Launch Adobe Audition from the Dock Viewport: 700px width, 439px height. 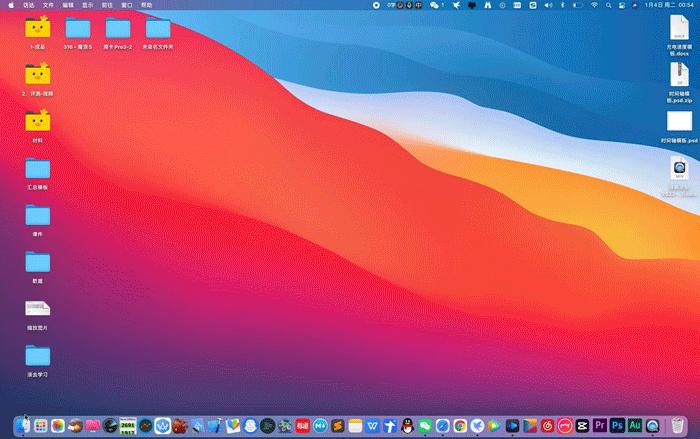click(635, 425)
